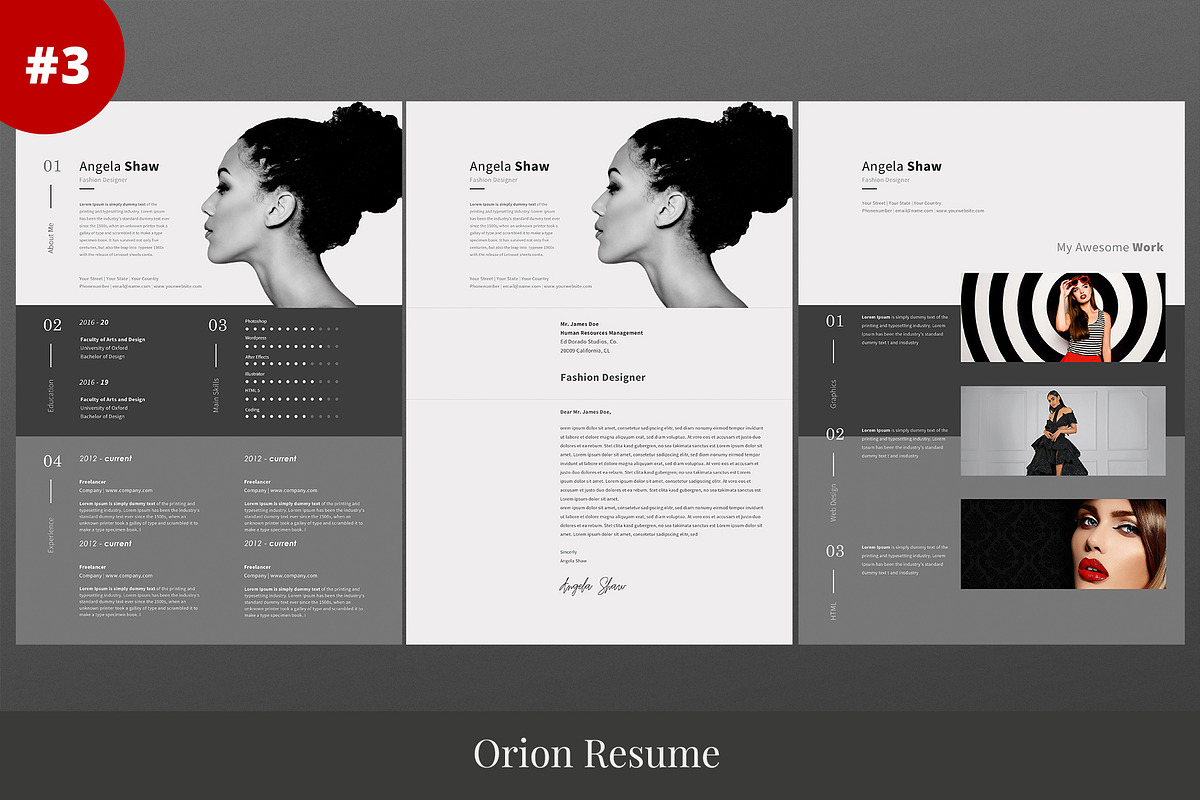Click the 04 section number
Image resolution: width=1200 pixels, height=800 pixels.
52,461
